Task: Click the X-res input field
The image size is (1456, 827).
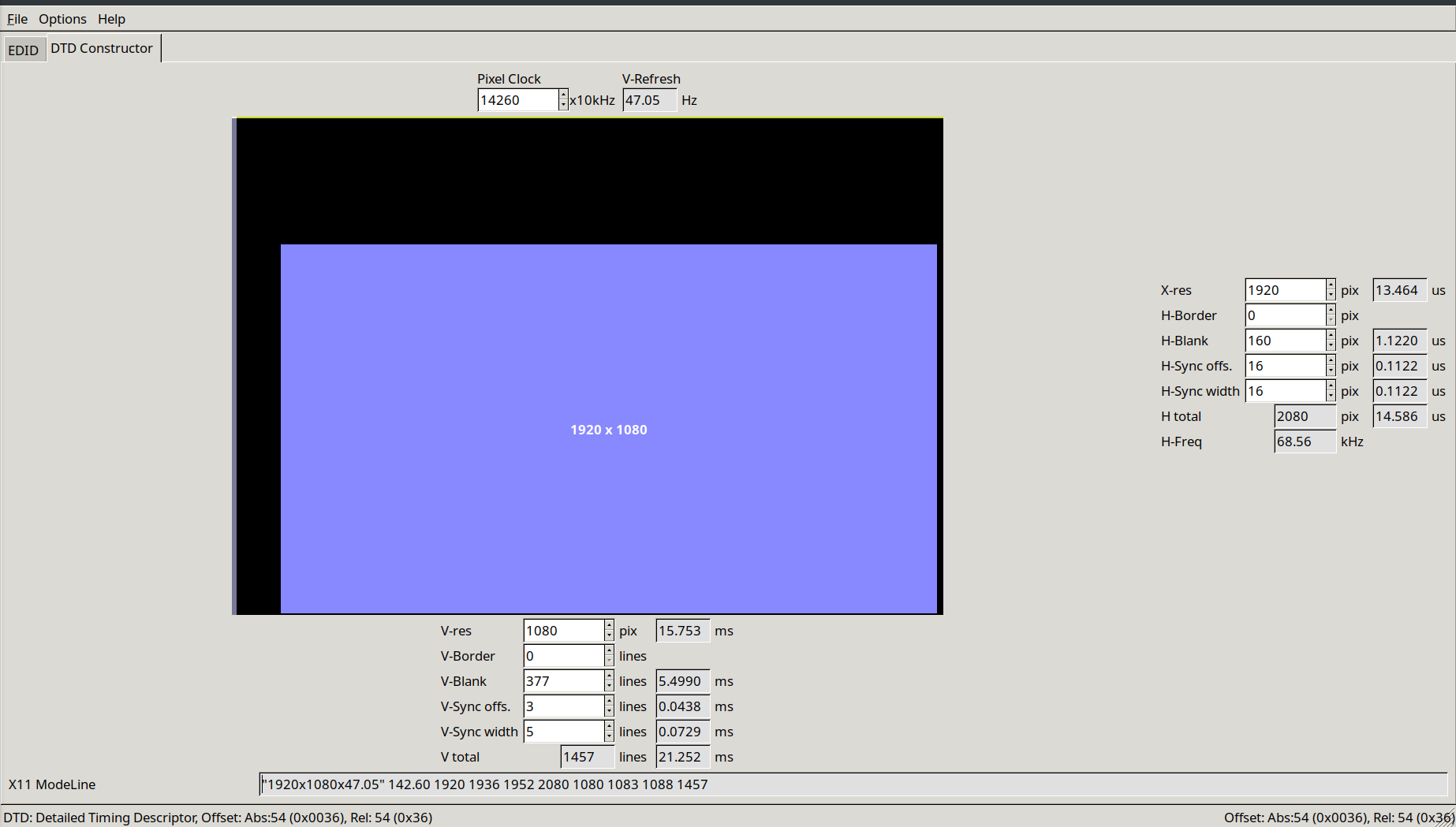Action: [x=1286, y=290]
